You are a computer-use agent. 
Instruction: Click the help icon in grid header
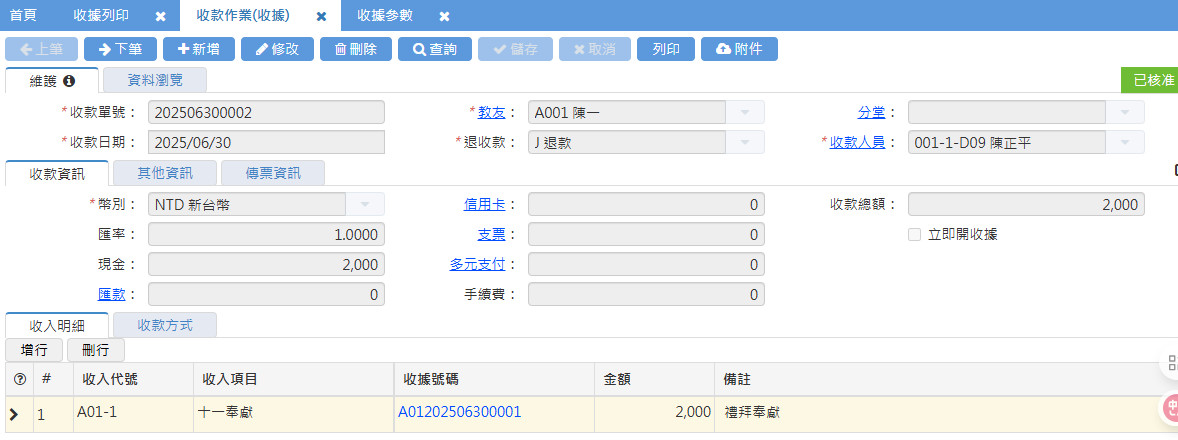[19, 379]
